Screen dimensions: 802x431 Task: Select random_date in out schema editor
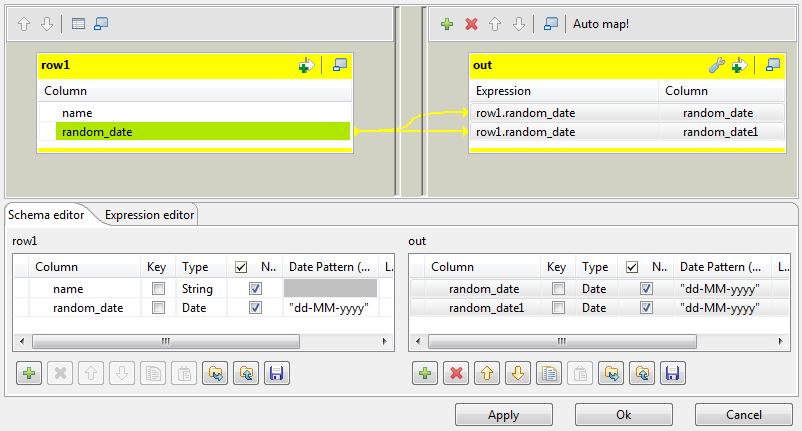coord(484,289)
